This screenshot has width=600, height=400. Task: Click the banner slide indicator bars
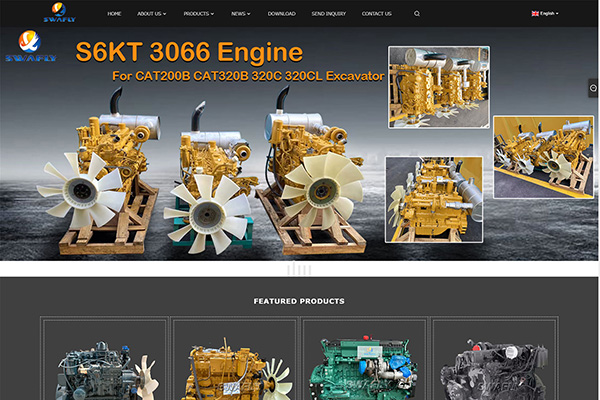[299, 269]
